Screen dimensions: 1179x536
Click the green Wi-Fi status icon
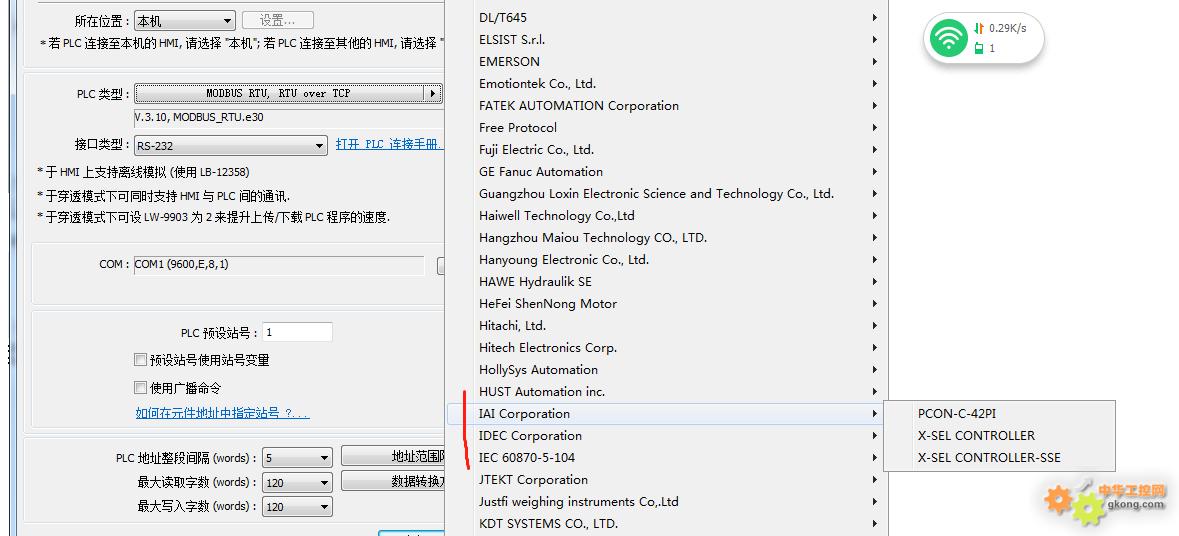pyautogui.click(x=948, y=38)
